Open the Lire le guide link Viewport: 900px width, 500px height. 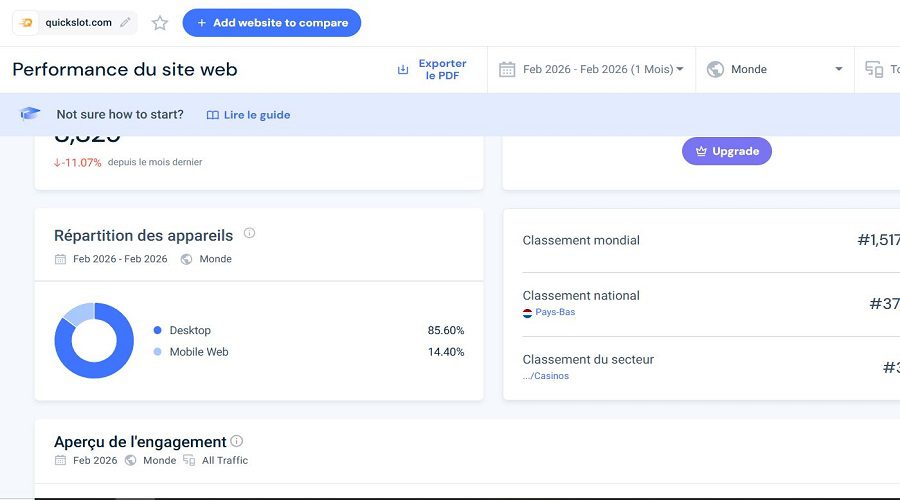pos(249,115)
